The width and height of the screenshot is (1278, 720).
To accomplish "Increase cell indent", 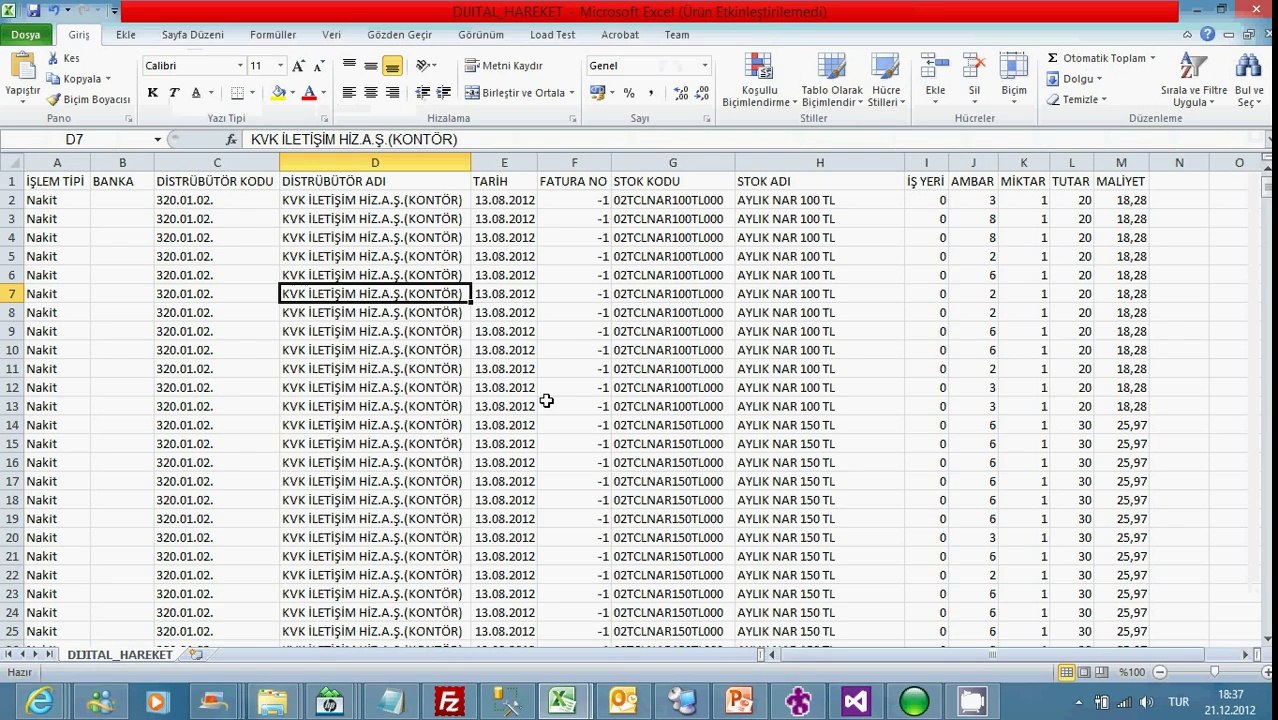I will 444,92.
